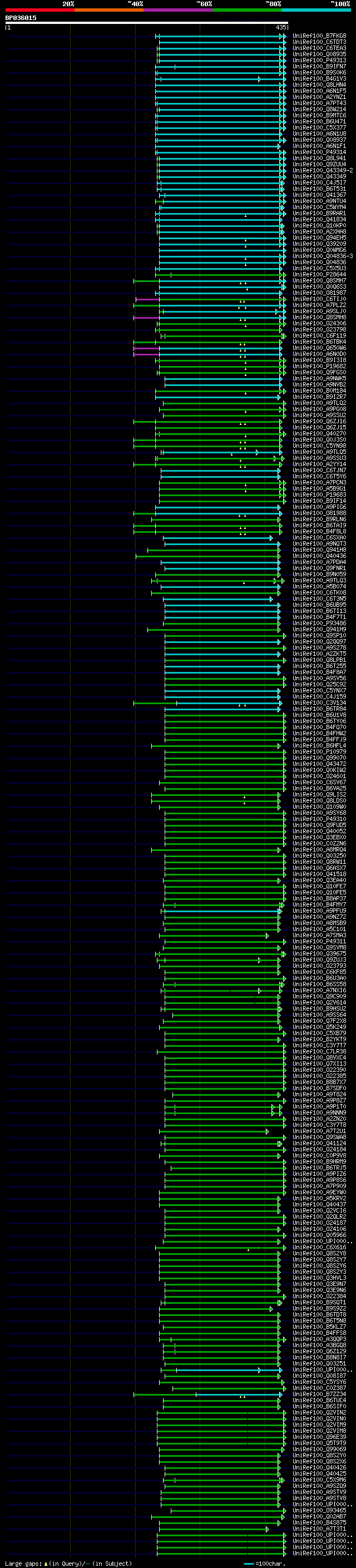Click the UniRef100_A7PLZ2 label

pyautogui.click(x=319, y=305)
